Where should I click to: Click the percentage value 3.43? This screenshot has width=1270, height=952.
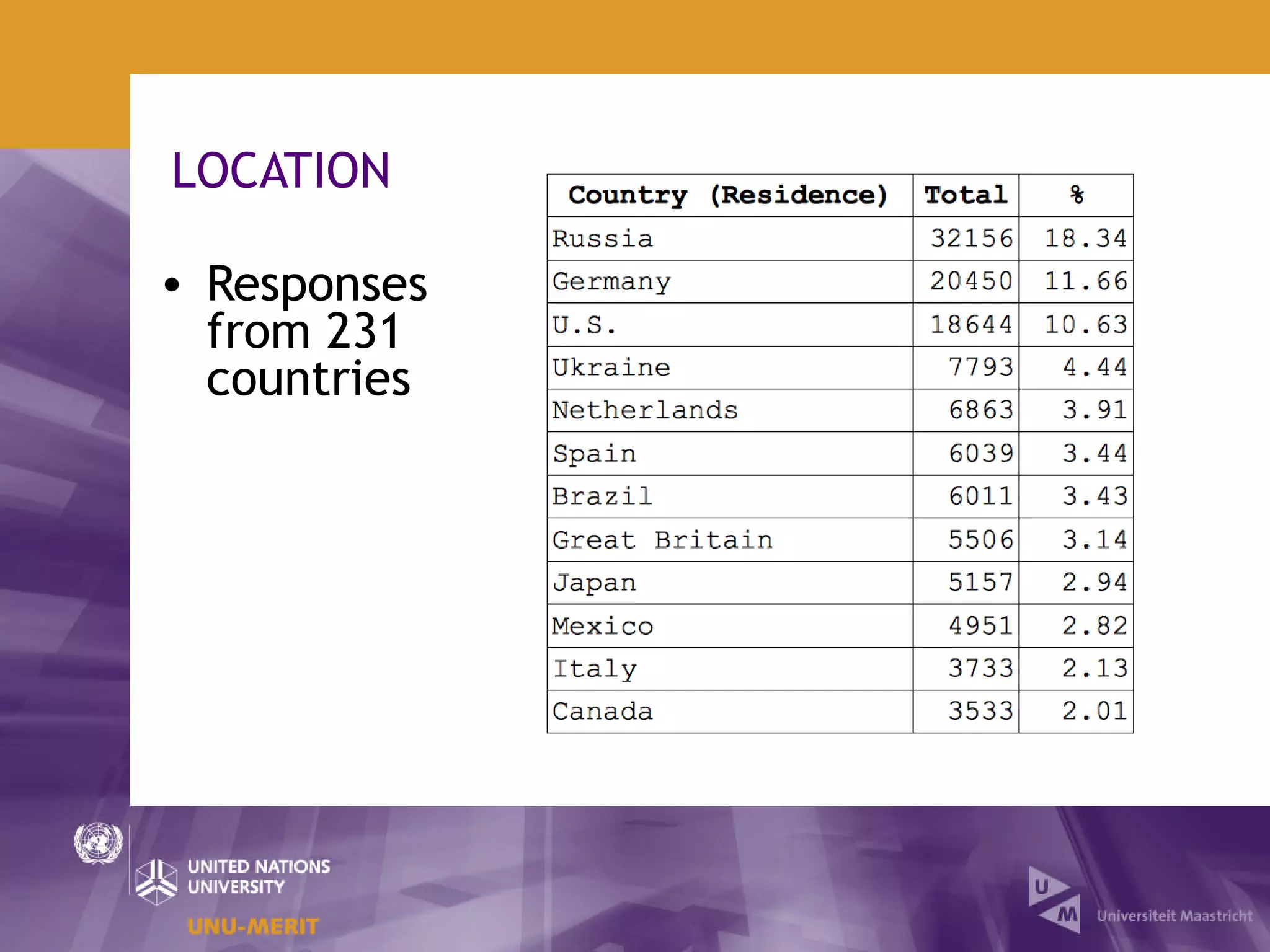click(x=1095, y=496)
